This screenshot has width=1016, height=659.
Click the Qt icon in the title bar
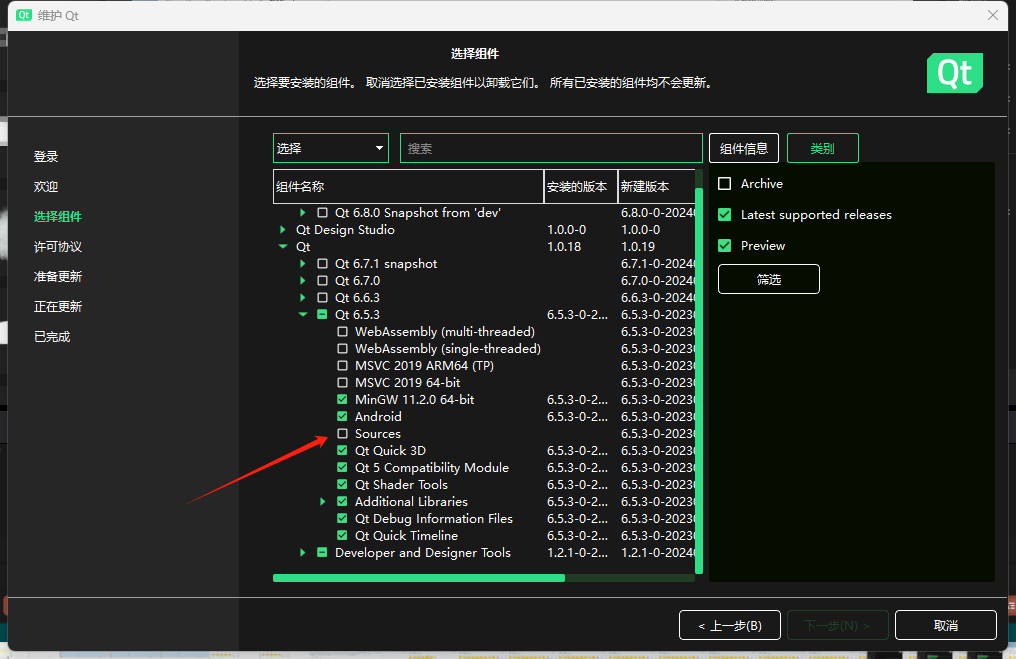24,15
